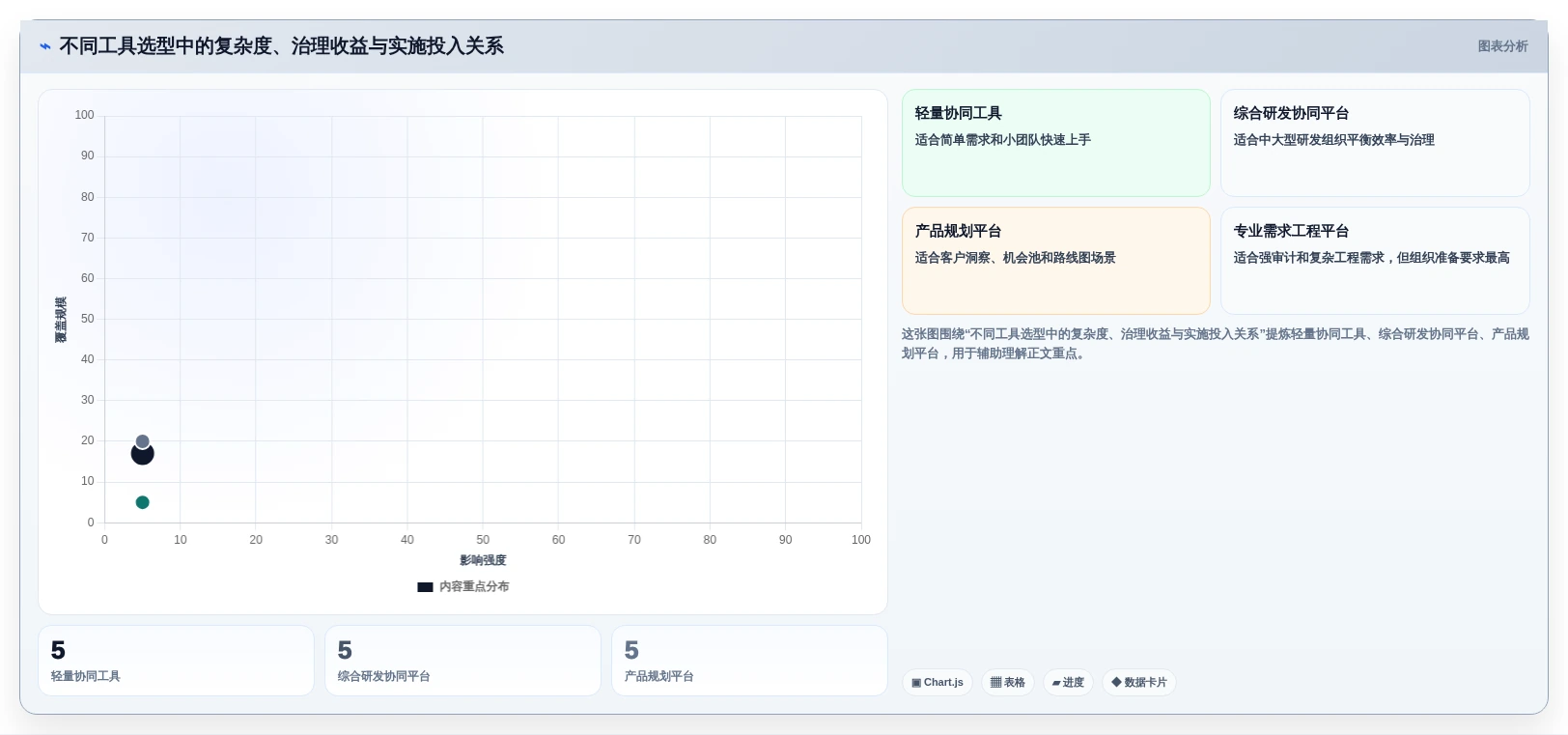
Task: Open the 专业需求工程平台 card
Action: click(1375, 261)
